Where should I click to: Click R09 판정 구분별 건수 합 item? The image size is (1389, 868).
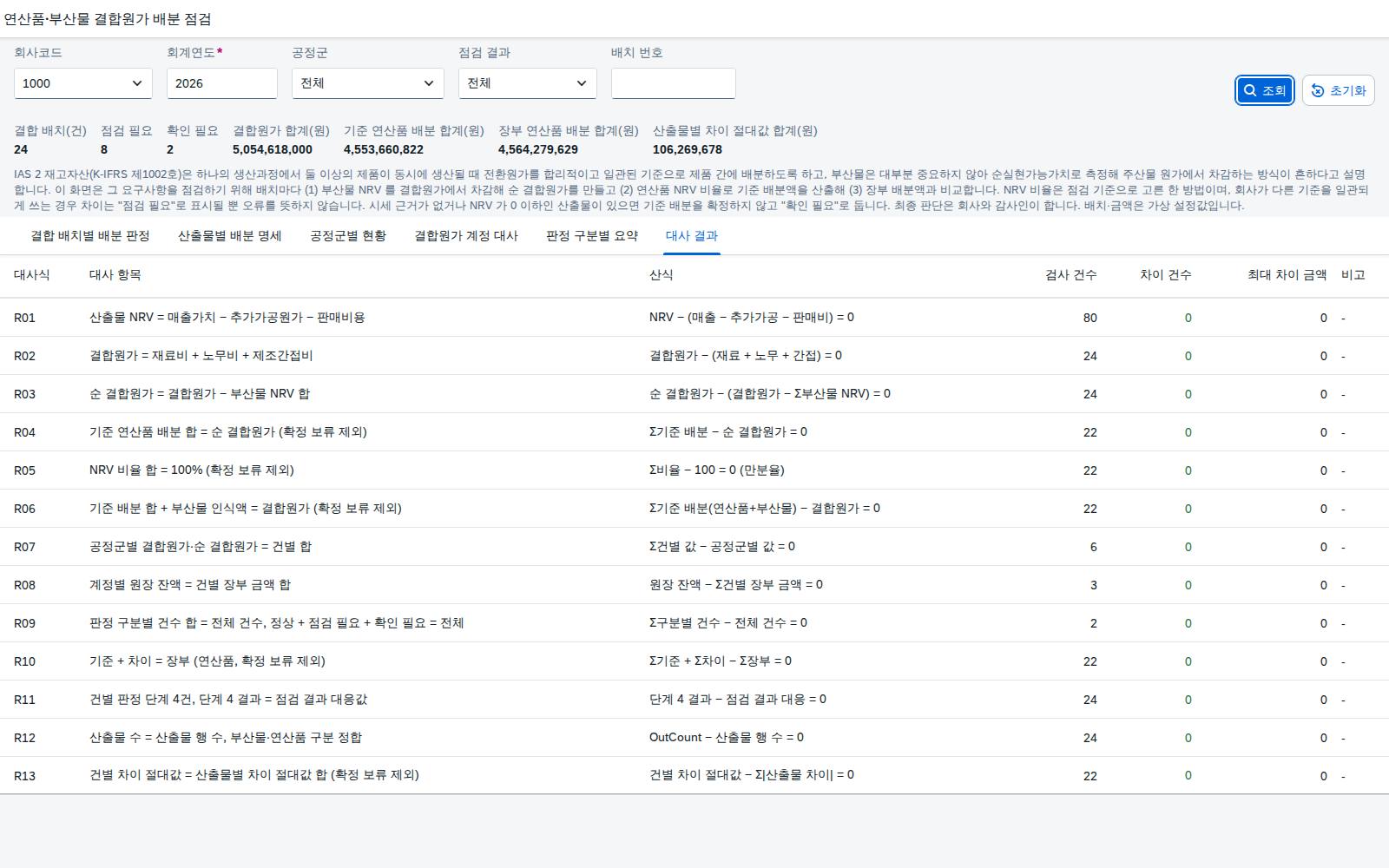(277, 623)
